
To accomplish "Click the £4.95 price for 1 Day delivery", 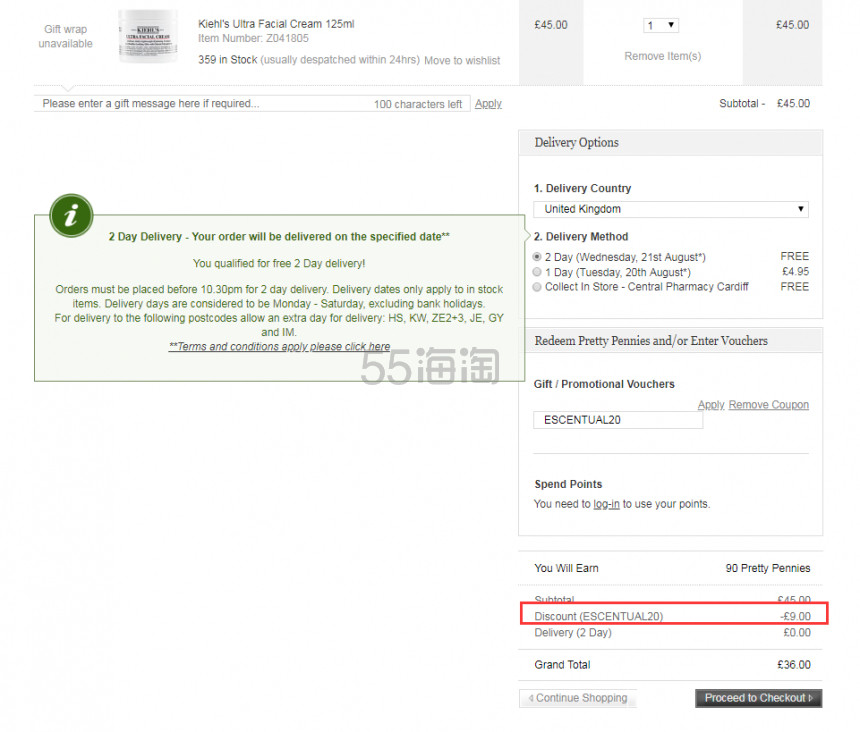I will pyautogui.click(x=795, y=271).
